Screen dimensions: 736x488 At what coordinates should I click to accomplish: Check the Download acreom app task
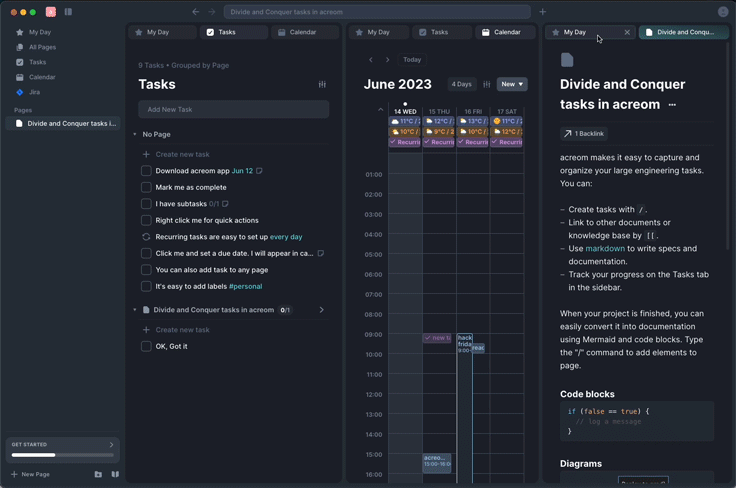[146, 171]
